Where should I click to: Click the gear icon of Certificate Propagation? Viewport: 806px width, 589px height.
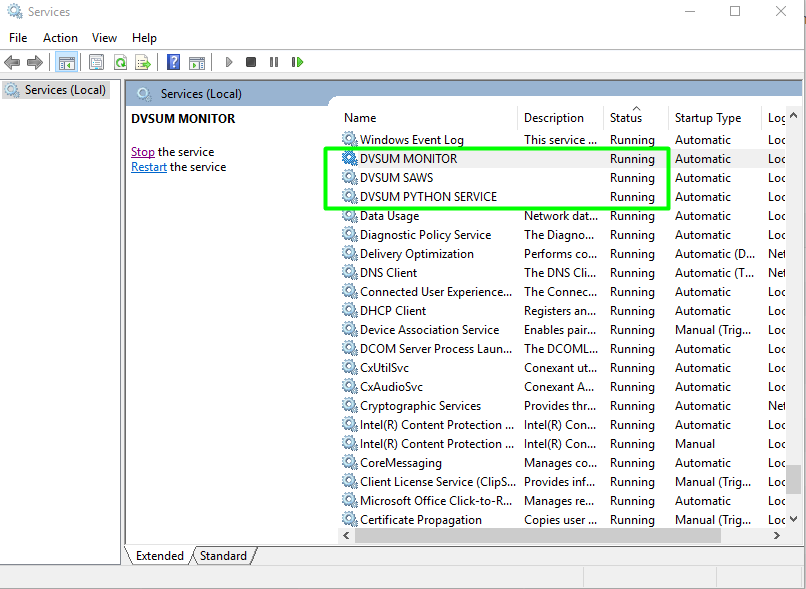(x=350, y=520)
